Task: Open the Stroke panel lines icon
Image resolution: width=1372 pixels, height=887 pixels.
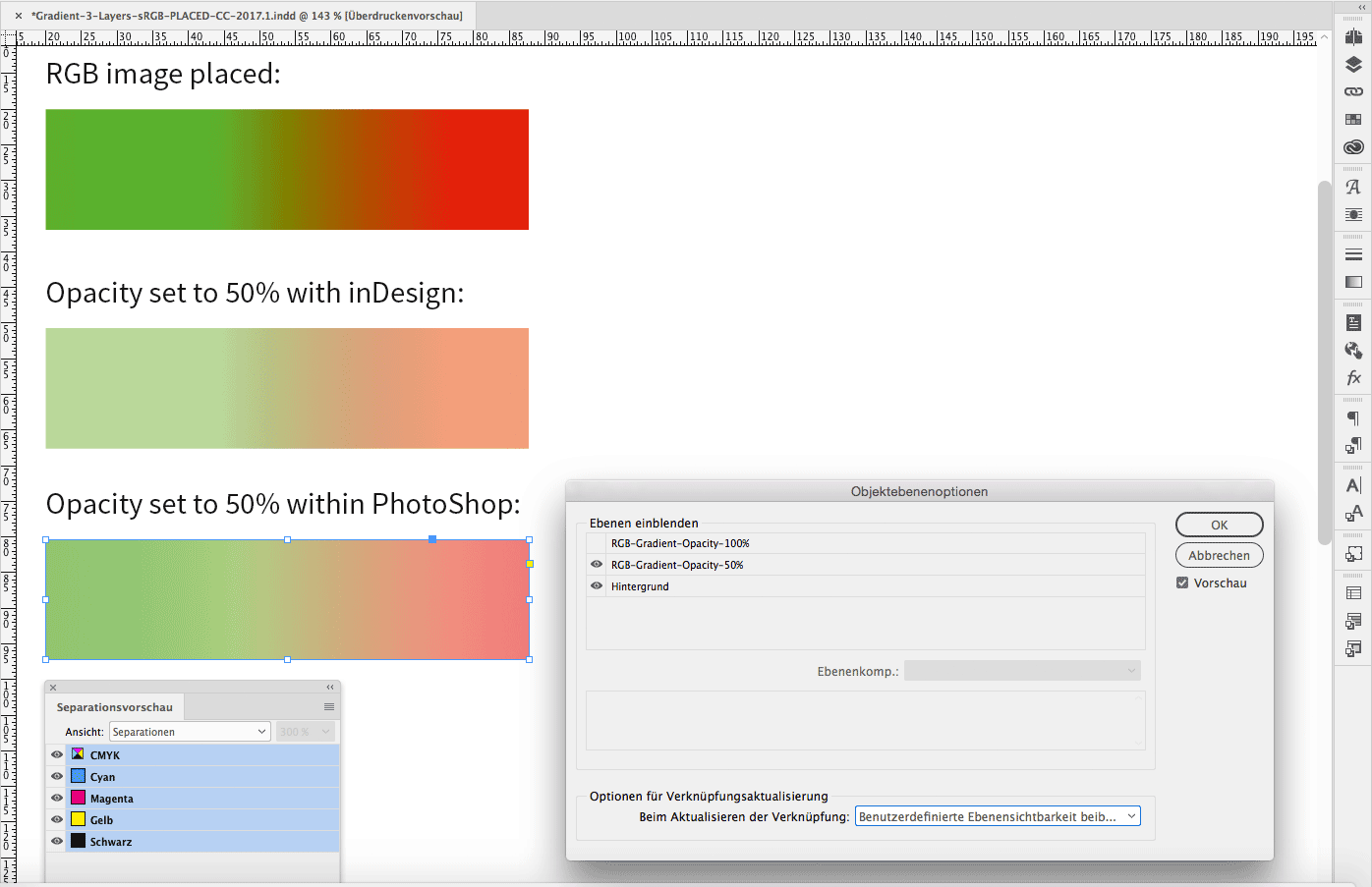Action: [x=1353, y=254]
